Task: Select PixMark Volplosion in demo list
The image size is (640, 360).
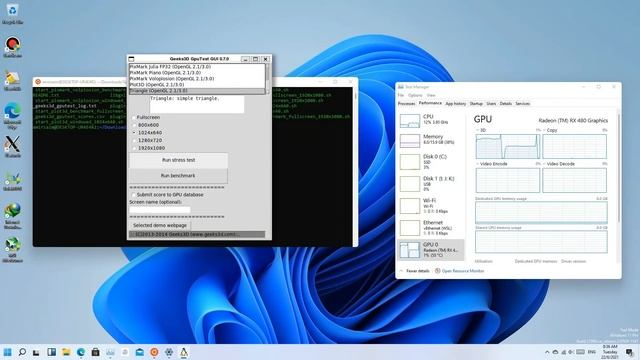Action: (x=197, y=79)
